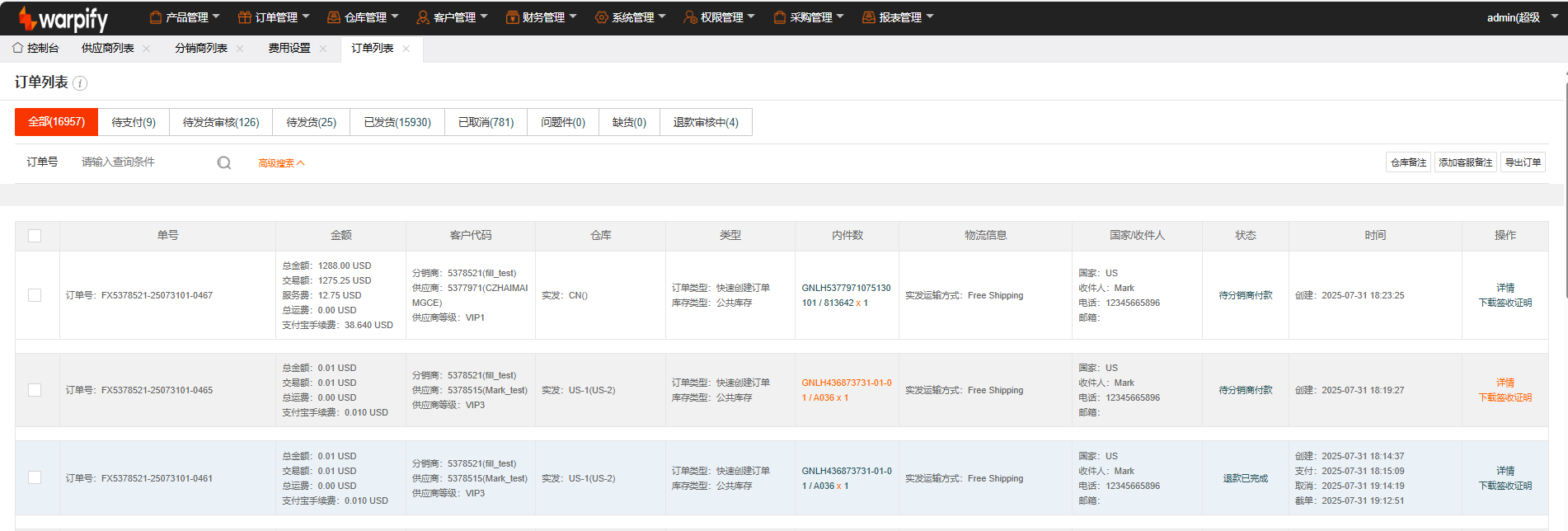Click the 导出订单 export button
The width and height of the screenshot is (1568, 531).
click(x=1523, y=162)
